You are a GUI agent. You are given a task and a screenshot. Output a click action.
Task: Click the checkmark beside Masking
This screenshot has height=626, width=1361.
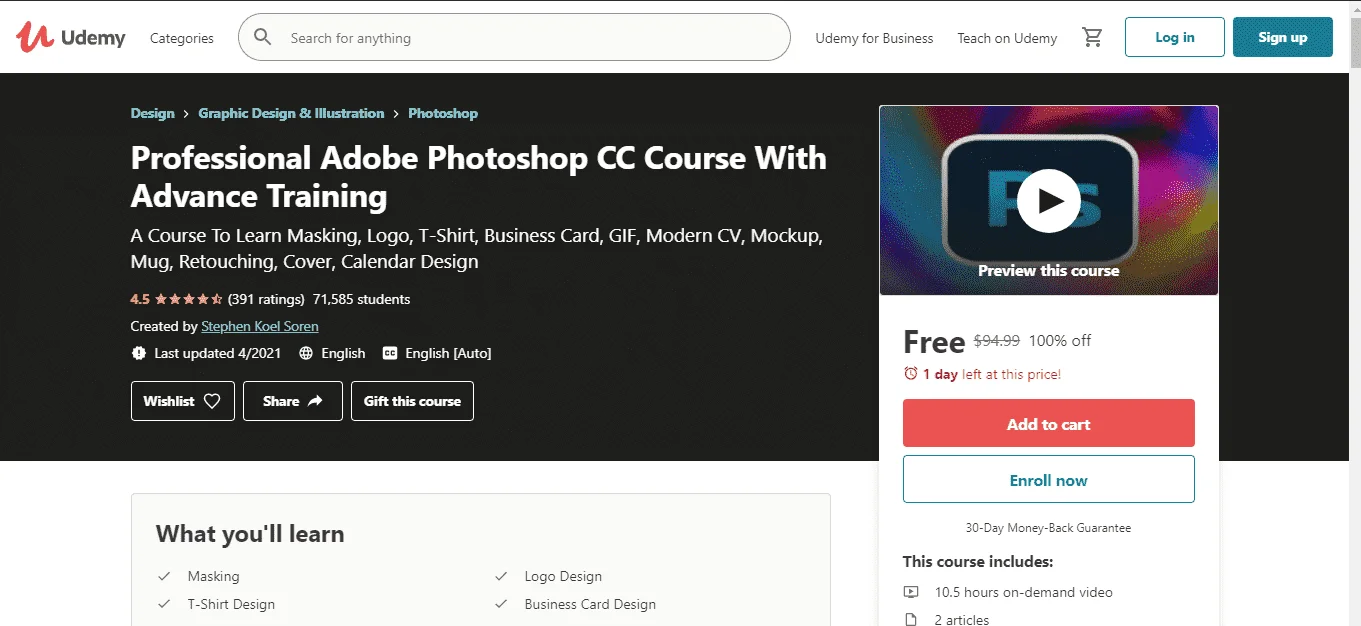coord(164,576)
